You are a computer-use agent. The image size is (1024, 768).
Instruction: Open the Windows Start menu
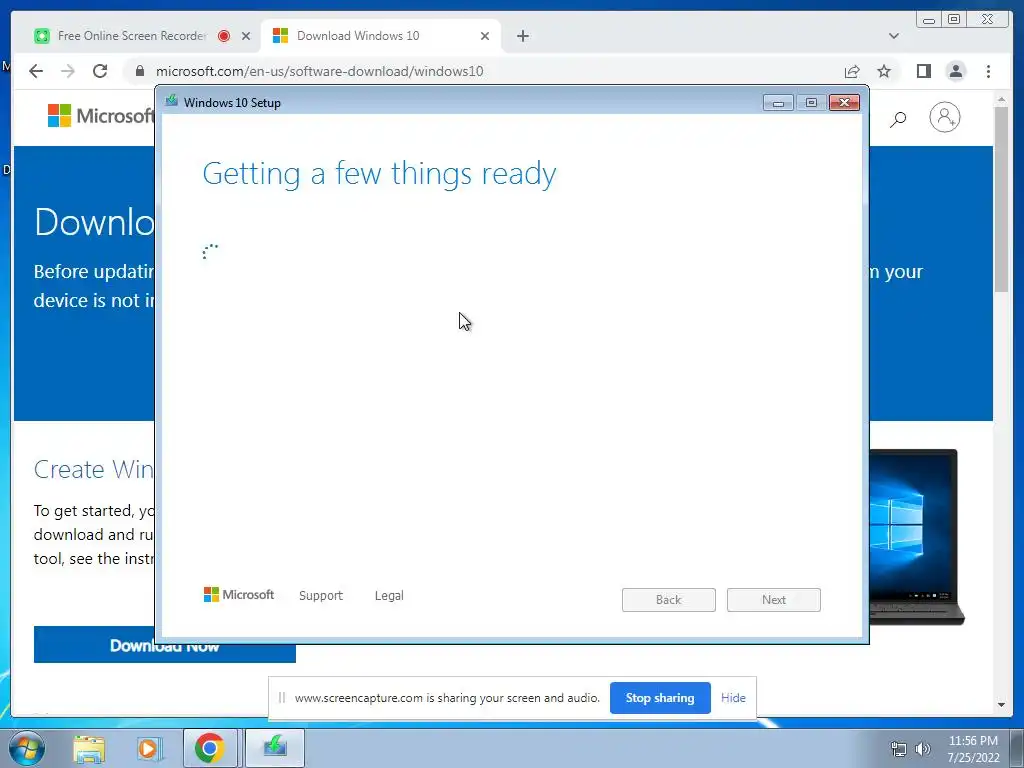26,748
